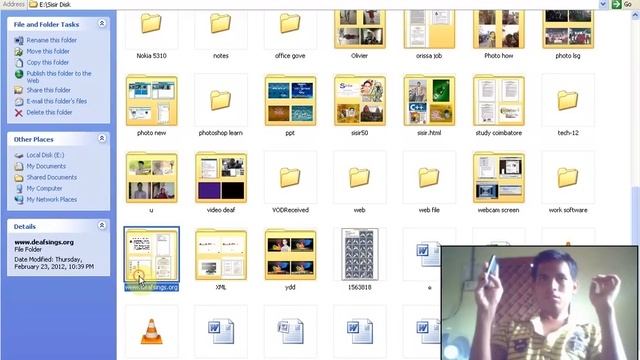Click the address bar path field
This screenshot has width=640, height=360.
tap(314, 4)
